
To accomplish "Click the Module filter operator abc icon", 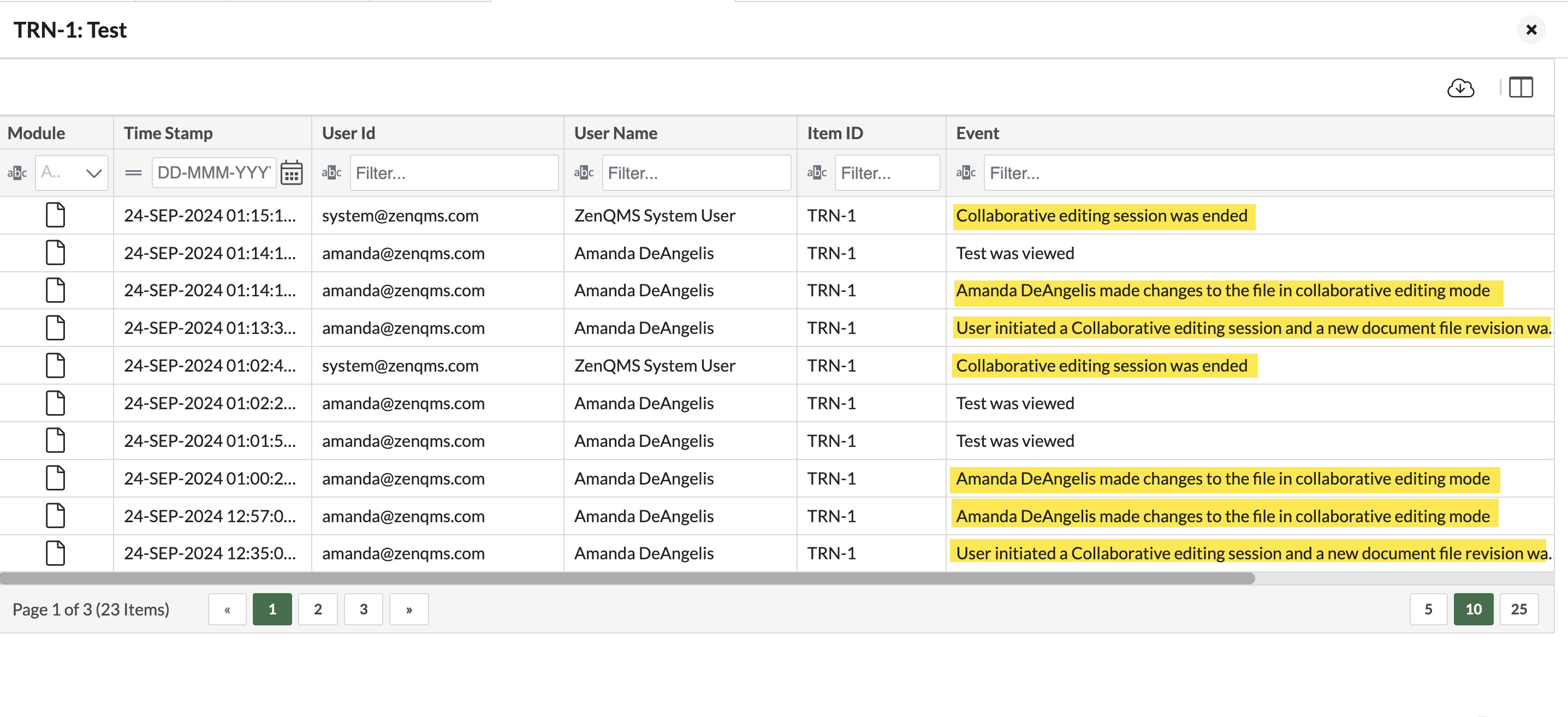I will click(17, 174).
